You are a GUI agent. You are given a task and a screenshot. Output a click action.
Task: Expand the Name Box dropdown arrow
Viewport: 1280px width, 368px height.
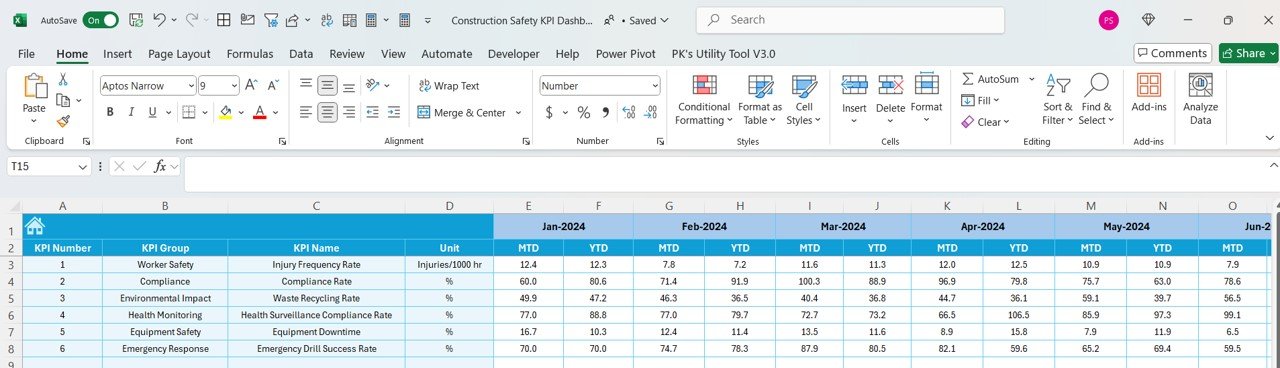click(x=83, y=167)
